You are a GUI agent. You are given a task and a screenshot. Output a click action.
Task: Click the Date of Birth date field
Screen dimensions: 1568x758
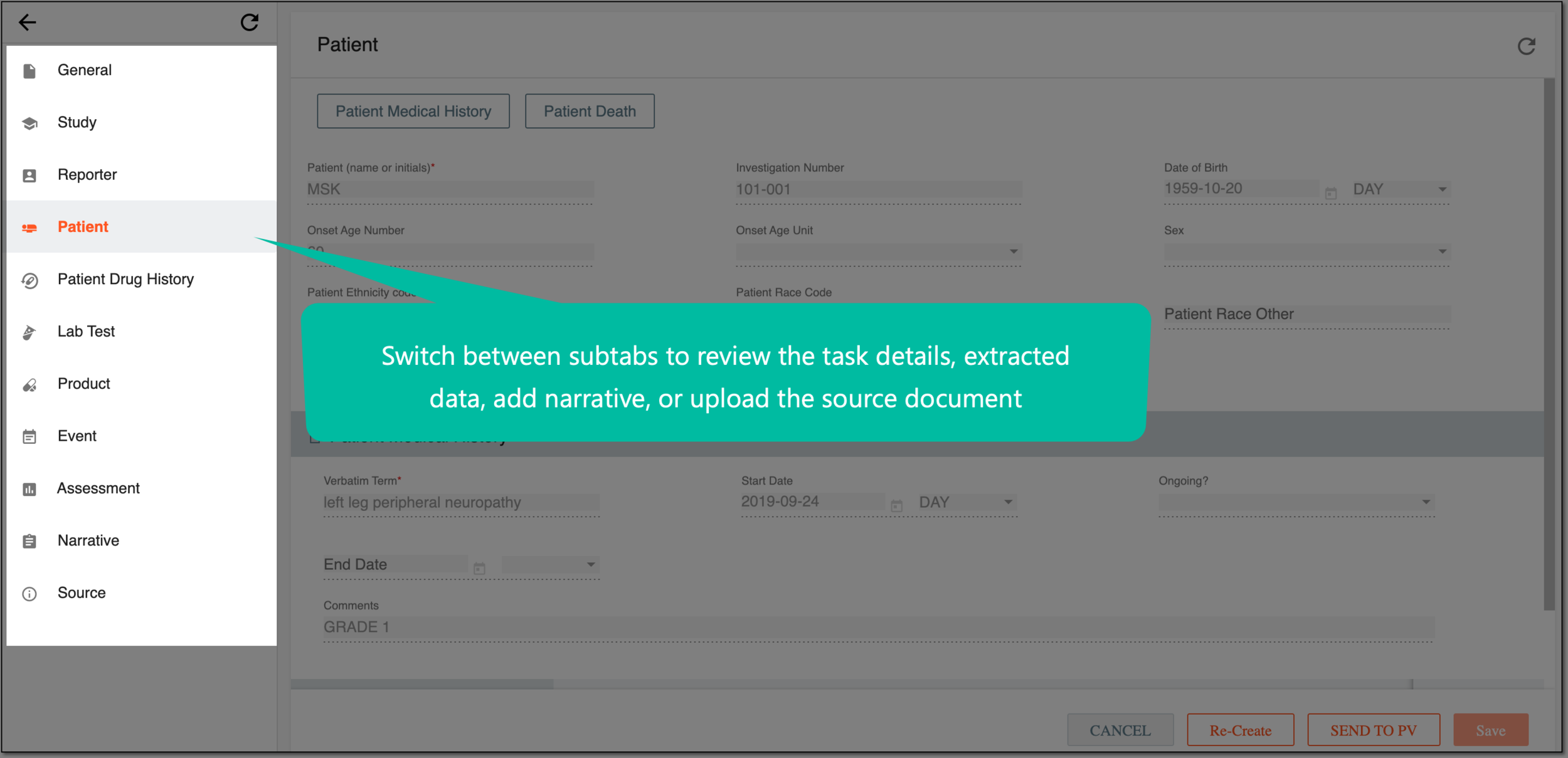click(1241, 189)
